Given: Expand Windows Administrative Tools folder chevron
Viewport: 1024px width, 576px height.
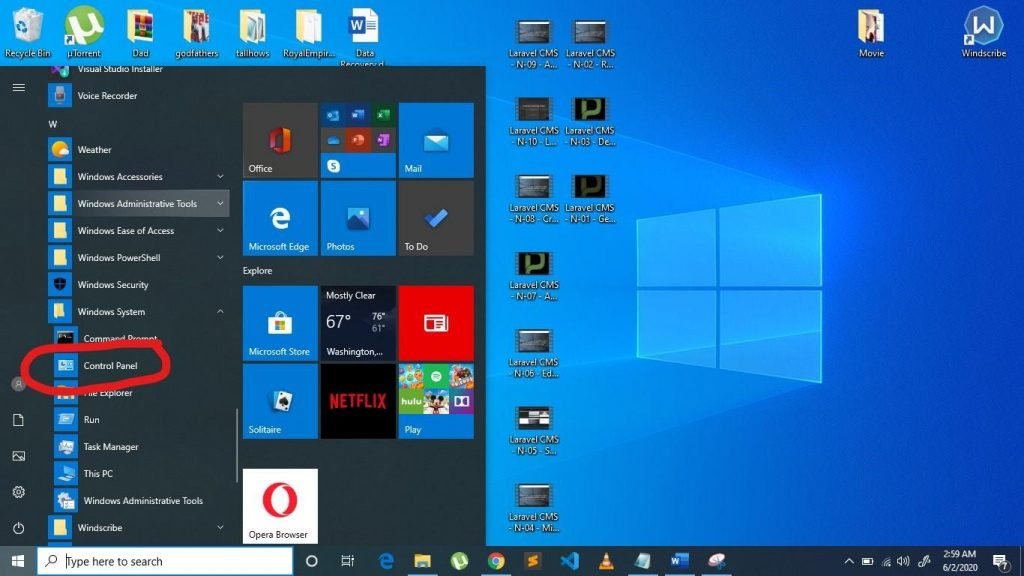Looking at the screenshot, I should [220, 204].
